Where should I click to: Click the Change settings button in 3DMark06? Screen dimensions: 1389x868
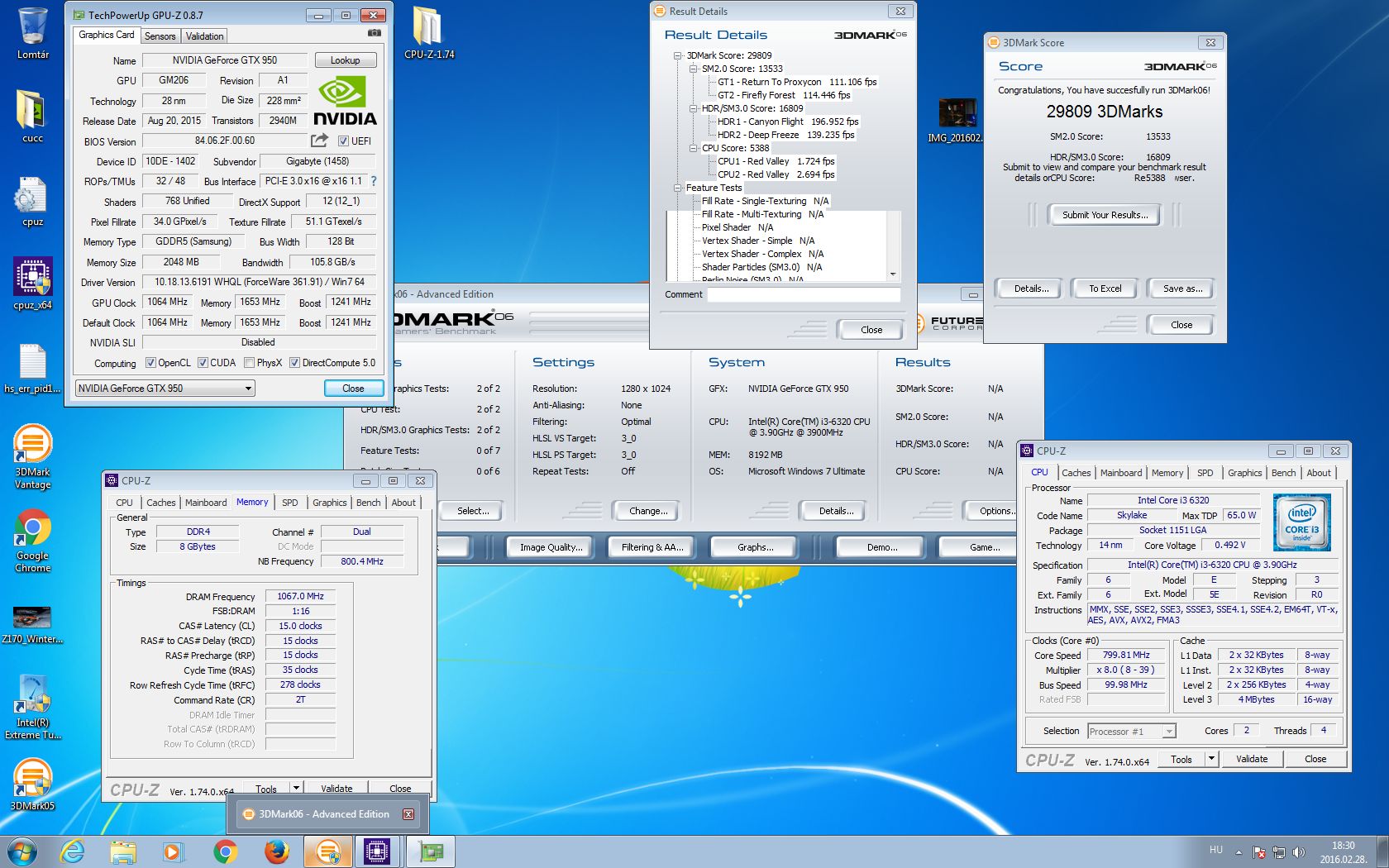(x=648, y=511)
